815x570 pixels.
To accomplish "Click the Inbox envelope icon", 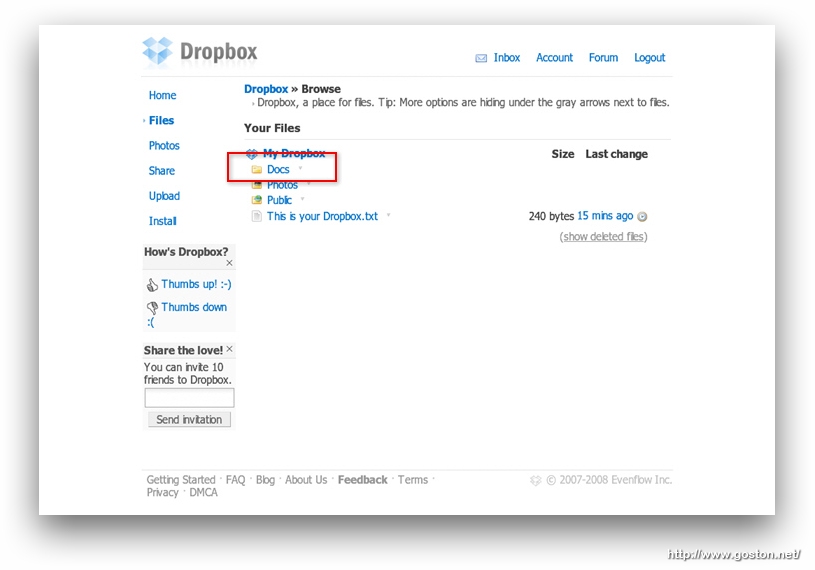I will coord(481,58).
